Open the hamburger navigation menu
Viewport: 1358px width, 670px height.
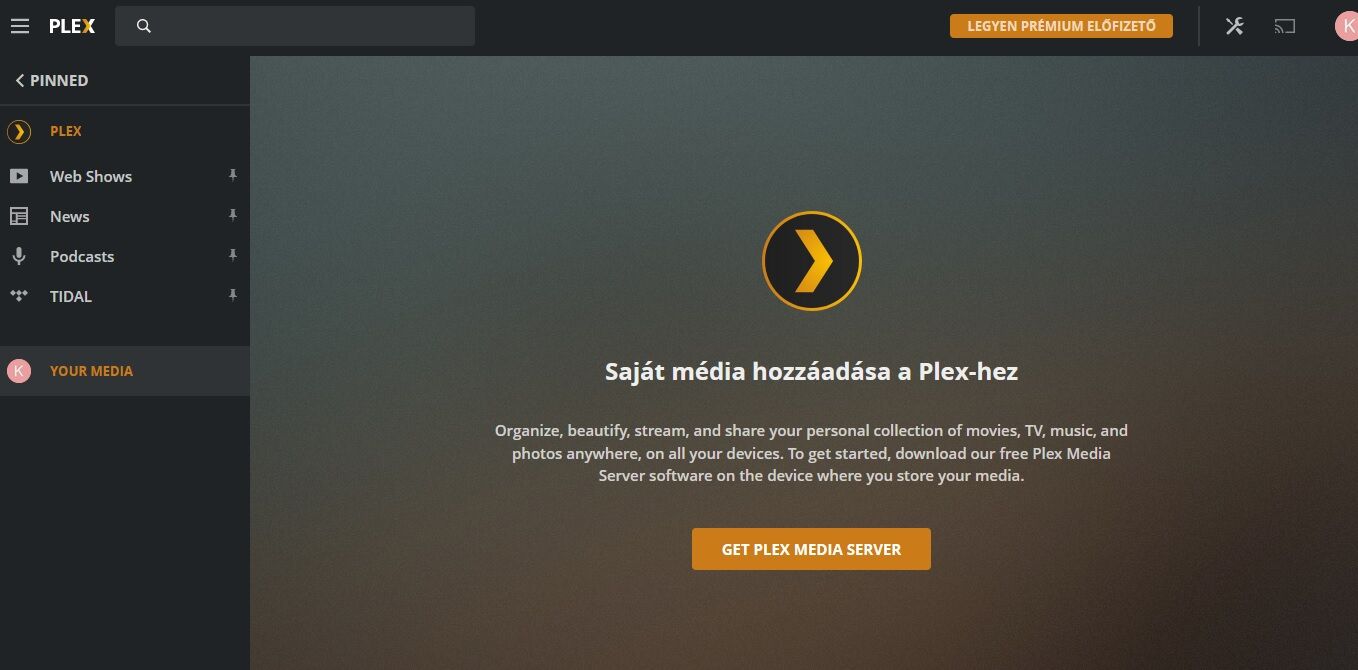click(x=20, y=26)
